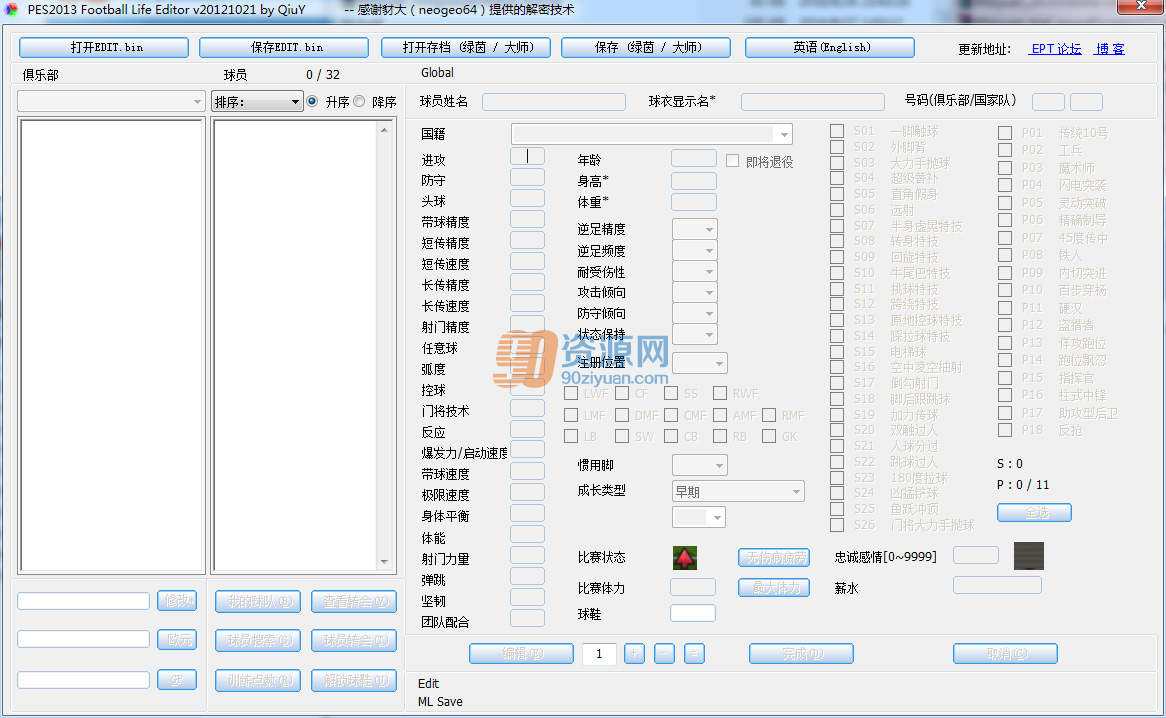Check the CB position box
The height and width of the screenshot is (718, 1166).
click(671, 436)
